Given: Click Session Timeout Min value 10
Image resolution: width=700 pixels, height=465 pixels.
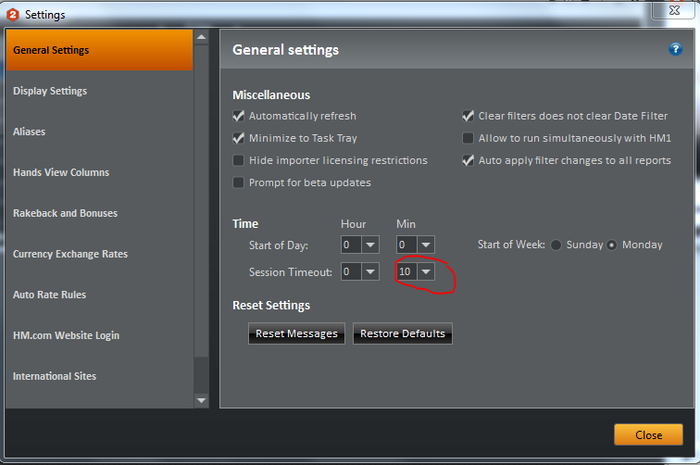Looking at the screenshot, I should 406,271.
